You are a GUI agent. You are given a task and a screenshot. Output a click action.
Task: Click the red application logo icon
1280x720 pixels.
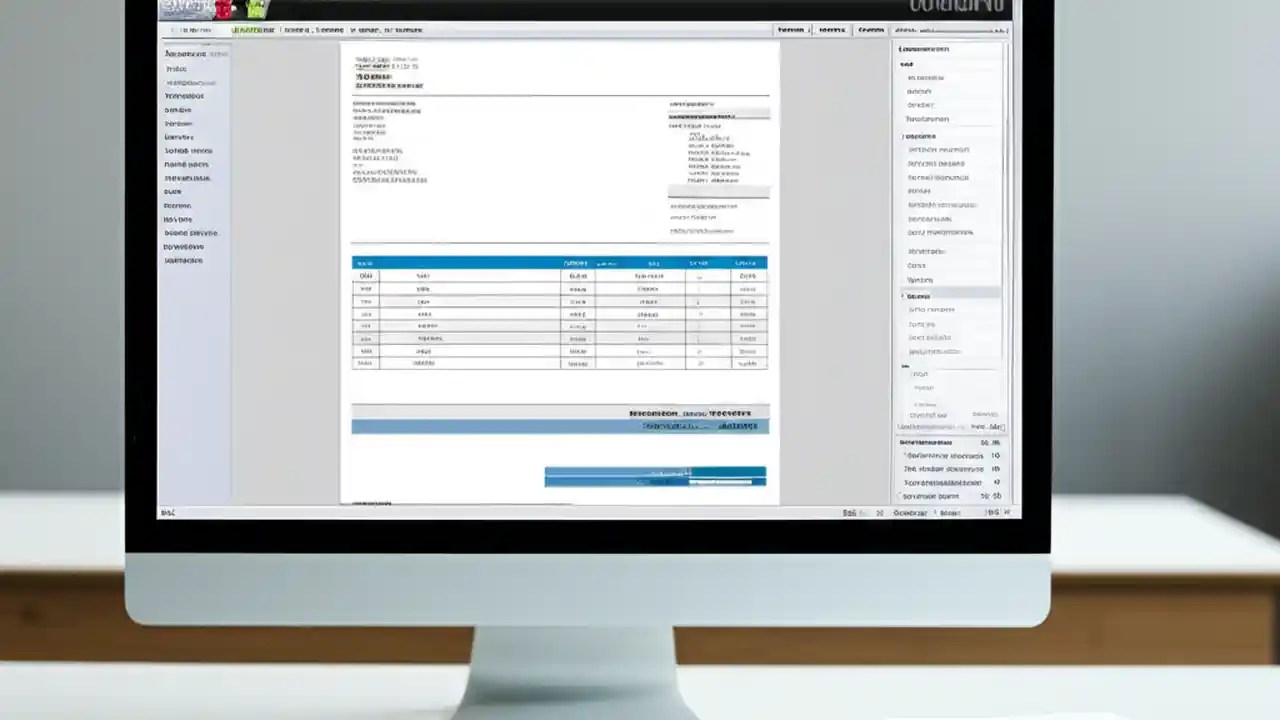tap(225, 9)
